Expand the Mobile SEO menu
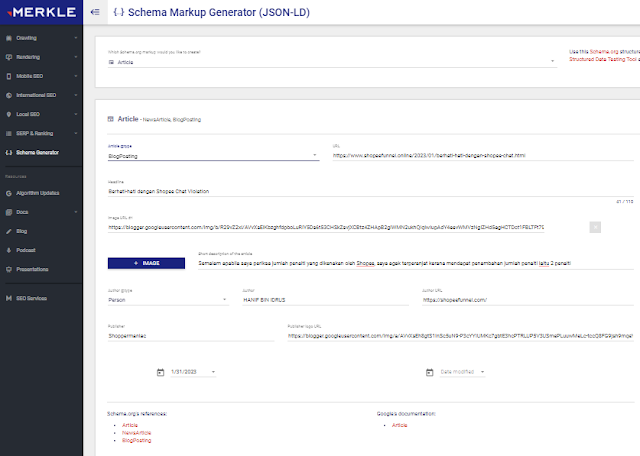 tap(76, 76)
